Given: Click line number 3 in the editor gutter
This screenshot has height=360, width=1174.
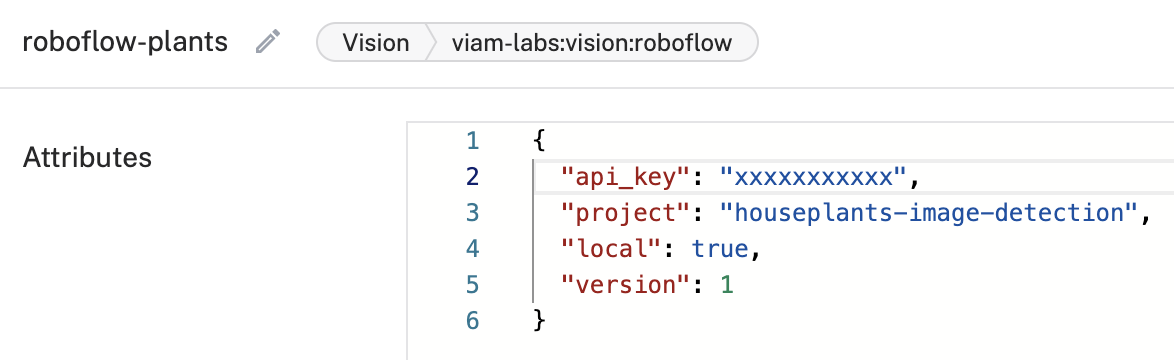Looking at the screenshot, I should coord(472,213).
